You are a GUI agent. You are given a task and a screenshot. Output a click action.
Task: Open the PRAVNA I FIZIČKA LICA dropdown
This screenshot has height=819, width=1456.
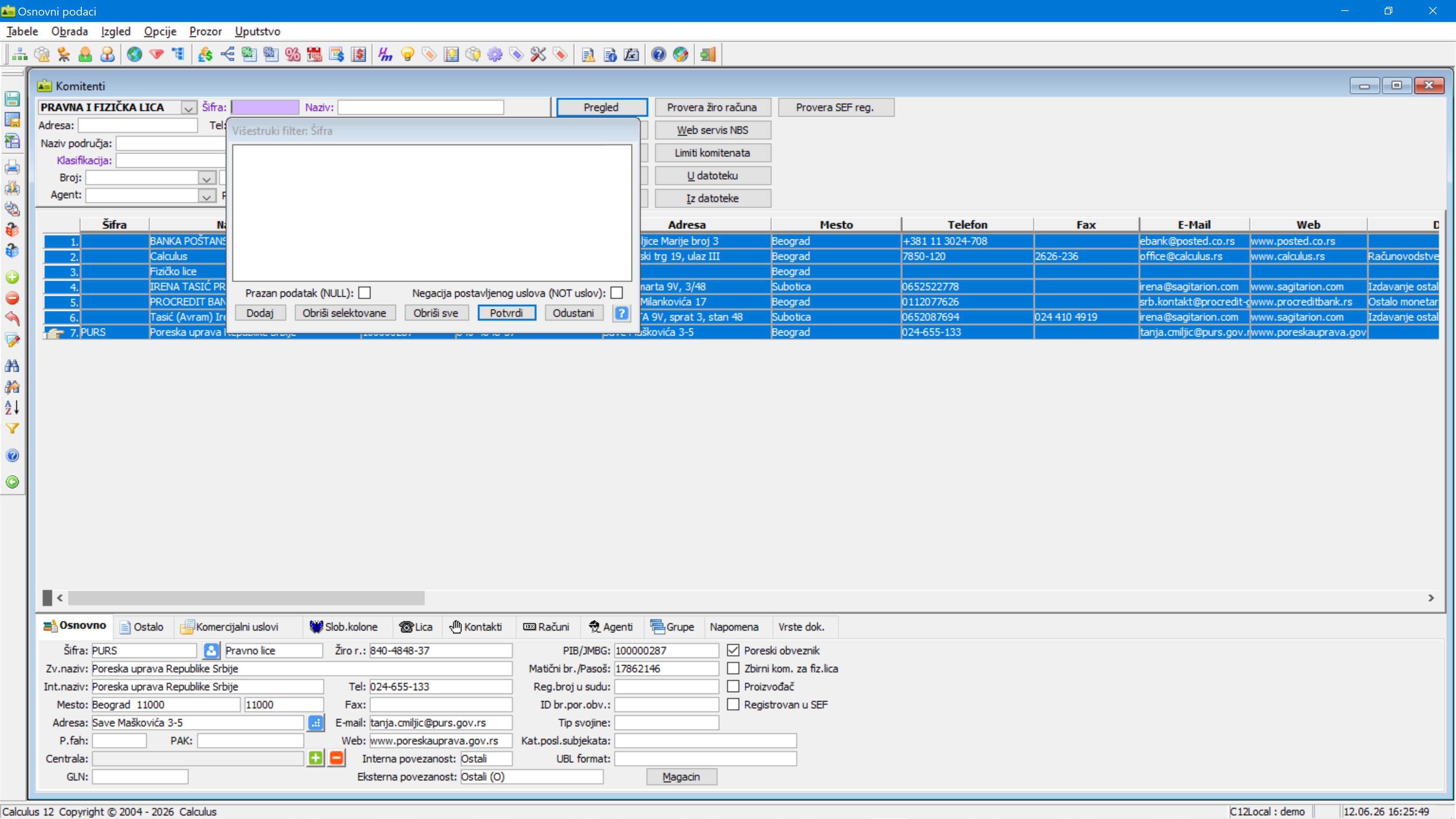(188, 107)
